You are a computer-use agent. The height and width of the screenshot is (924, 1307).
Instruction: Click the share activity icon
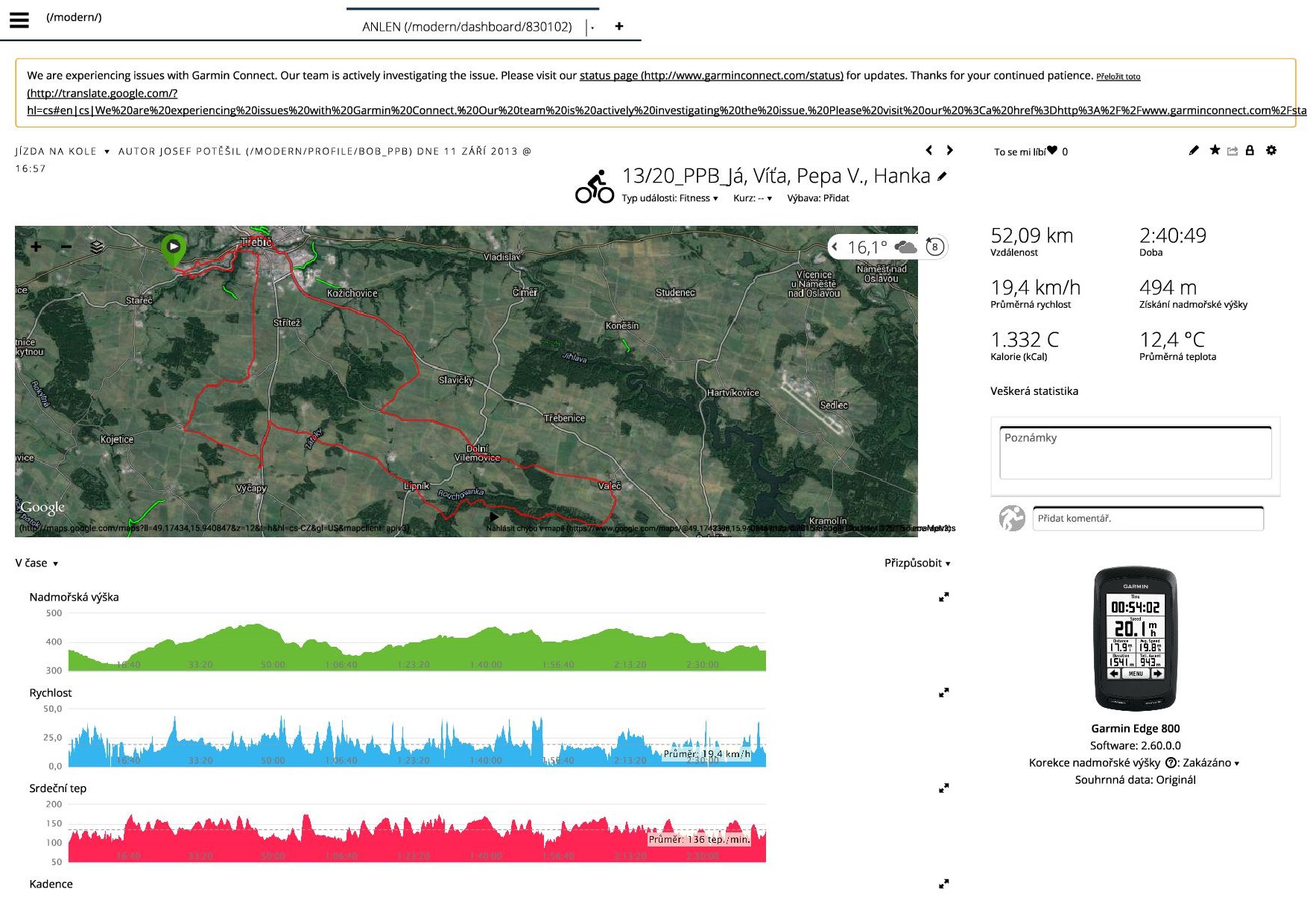(x=1232, y=151)
